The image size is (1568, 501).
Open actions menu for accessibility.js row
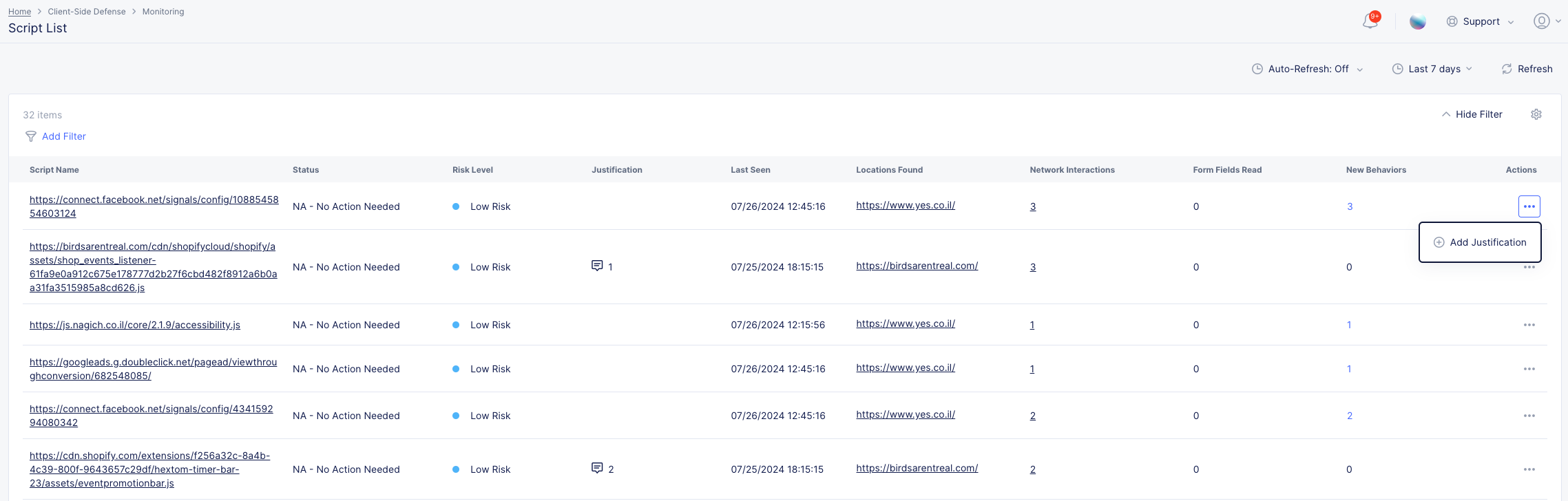1529,325
